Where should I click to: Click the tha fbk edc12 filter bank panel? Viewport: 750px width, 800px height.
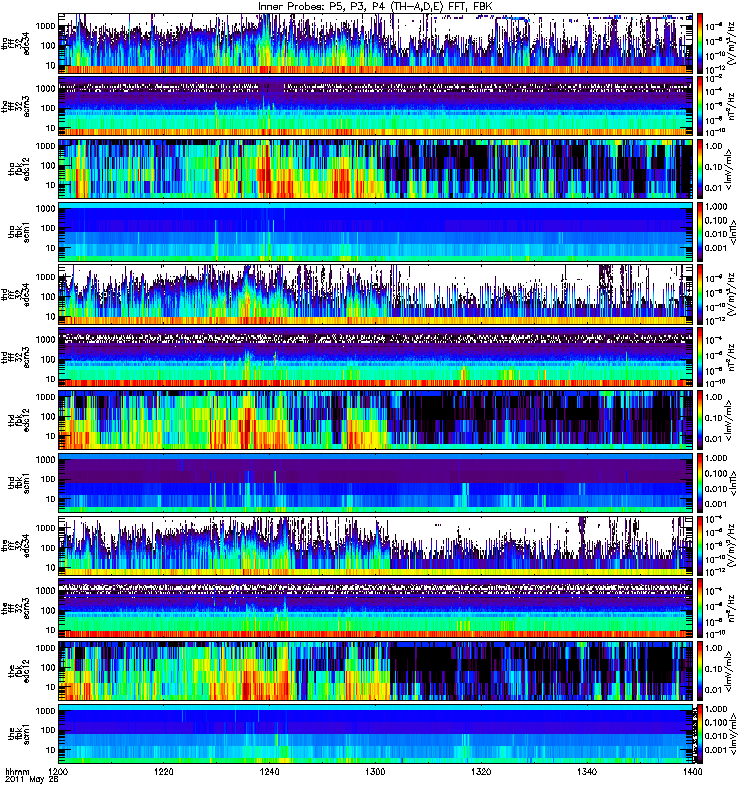(376, 169)
